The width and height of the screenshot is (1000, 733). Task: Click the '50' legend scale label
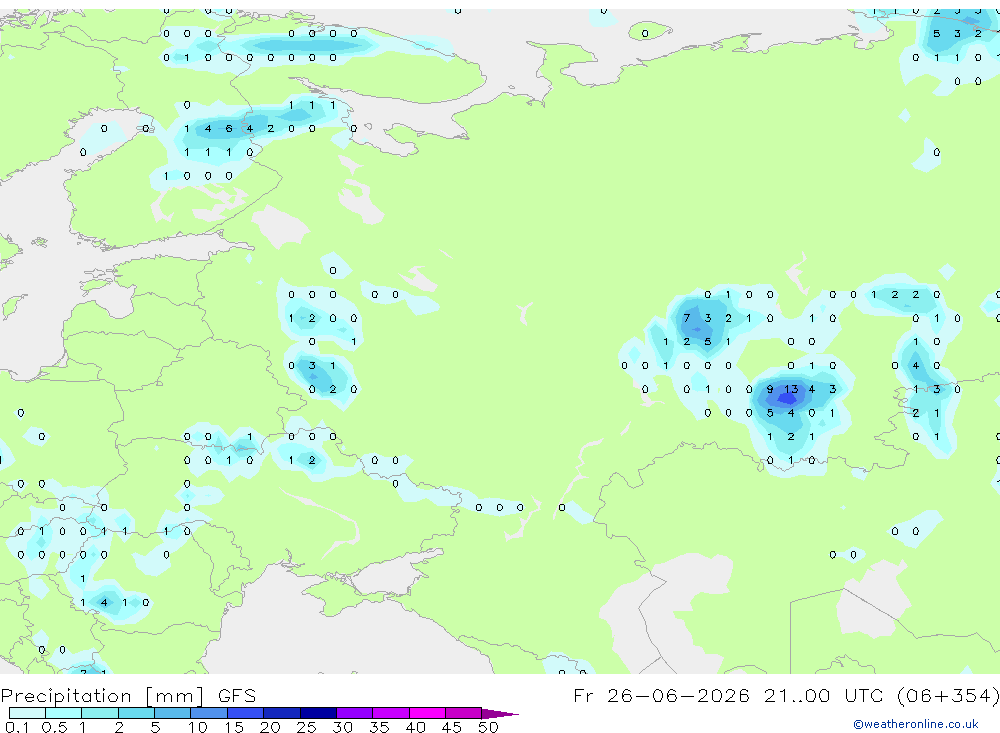click(x=488, y=727)
